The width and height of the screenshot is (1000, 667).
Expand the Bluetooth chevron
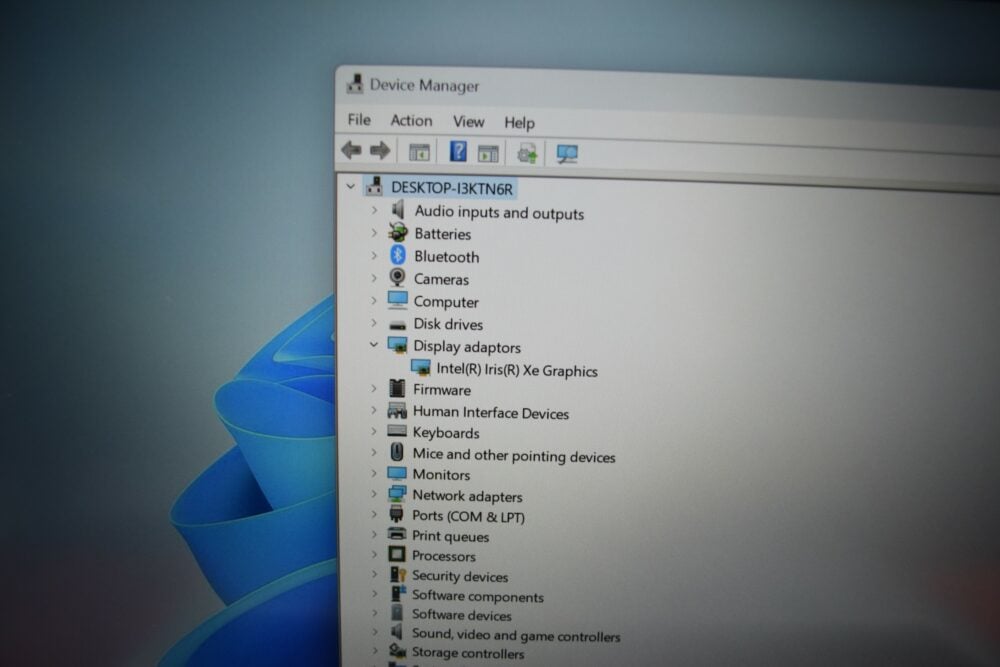point(374,255)
